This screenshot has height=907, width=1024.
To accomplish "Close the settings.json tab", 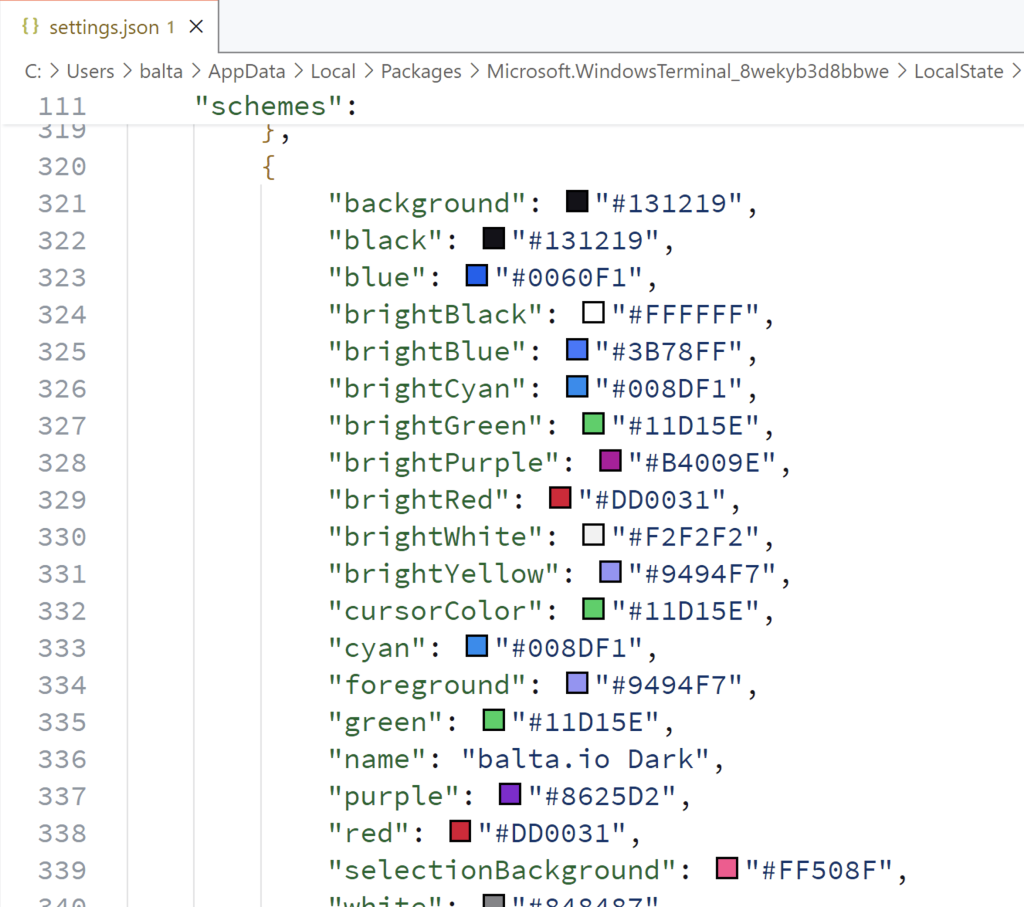I will point(196,27).
